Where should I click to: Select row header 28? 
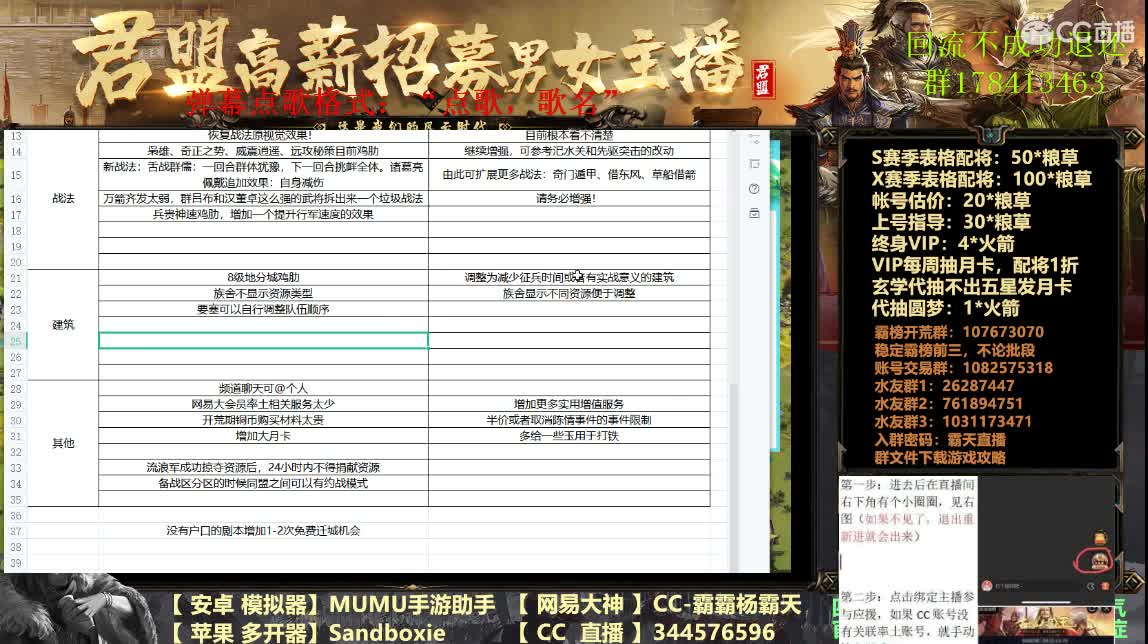[15, 389]
